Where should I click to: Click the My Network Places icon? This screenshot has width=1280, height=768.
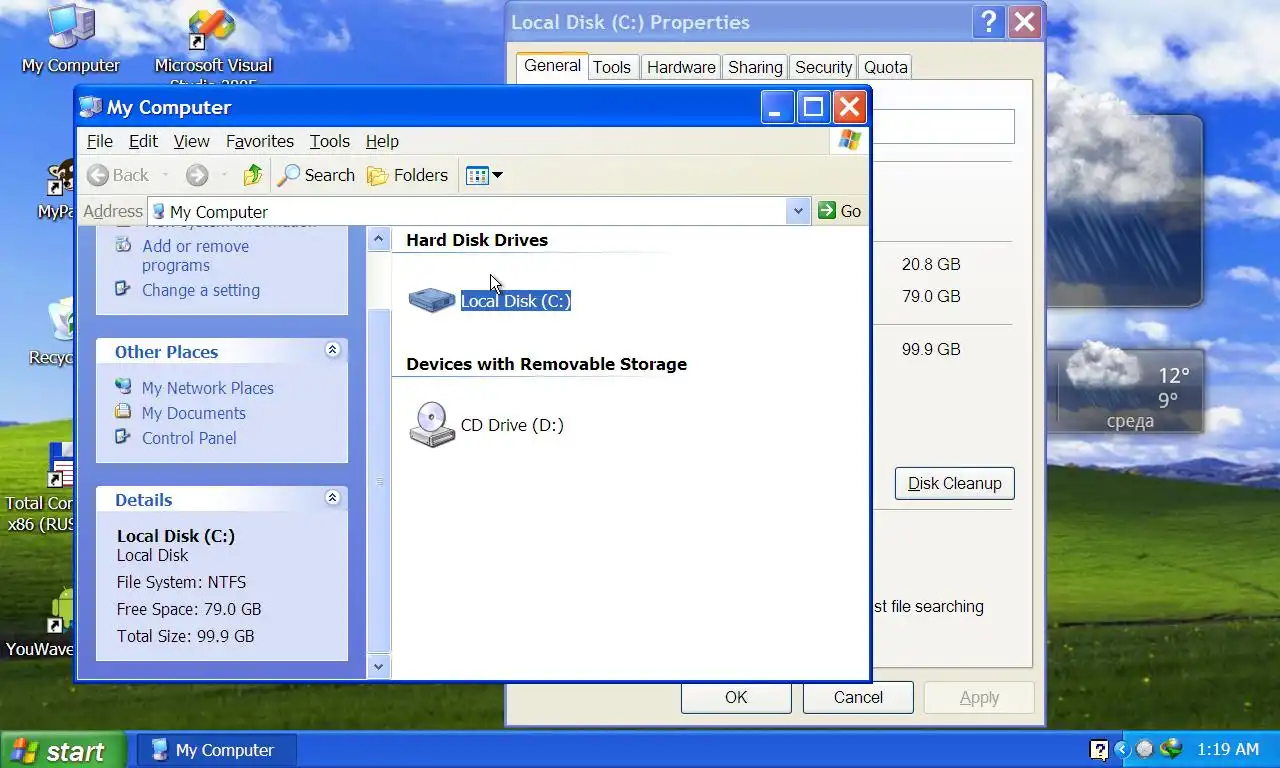(x=123, y=386)
